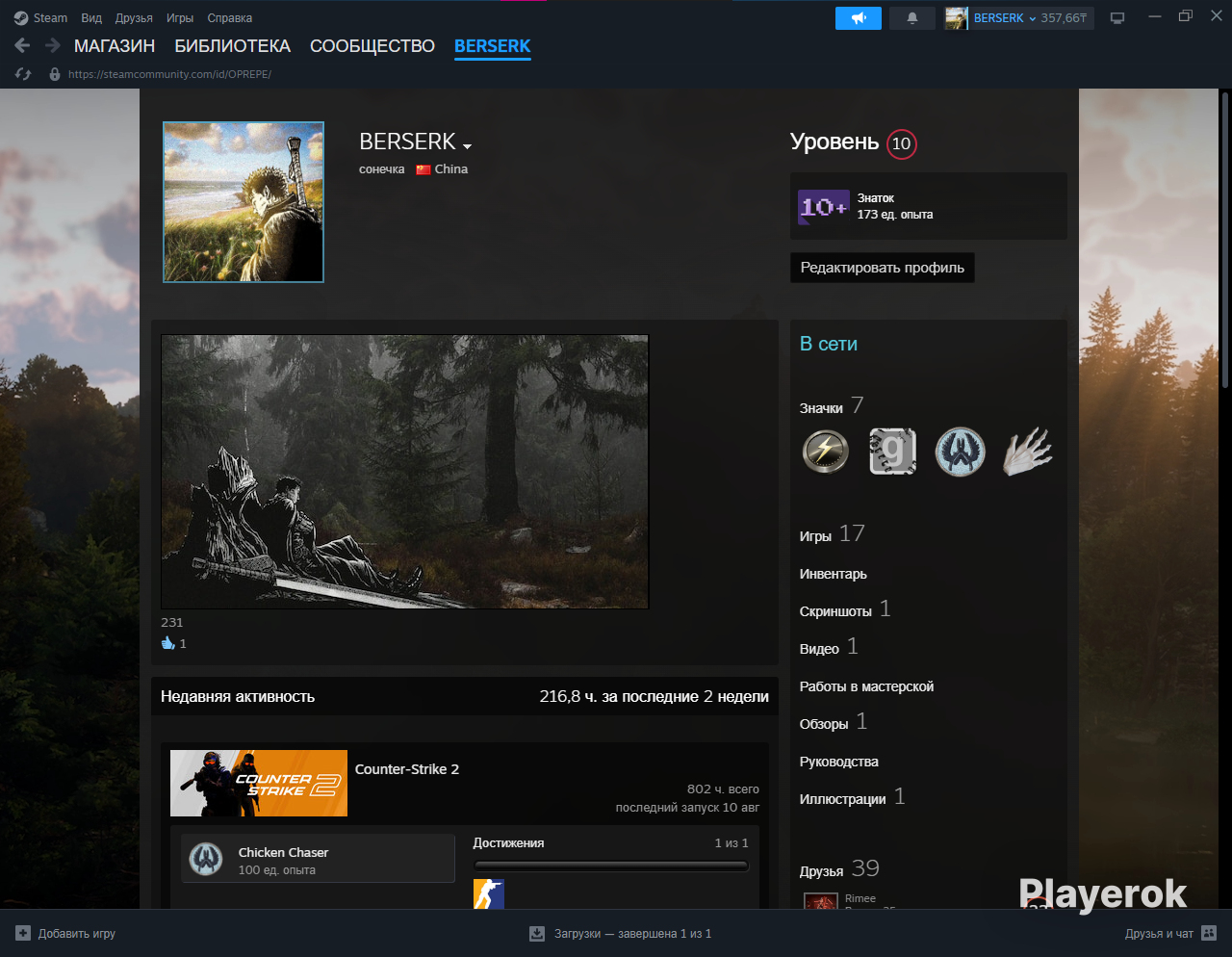This screenshot has height=957, width=1232.
Task: Open the Обзоры reviews link
Action: (x=824, y=724)
